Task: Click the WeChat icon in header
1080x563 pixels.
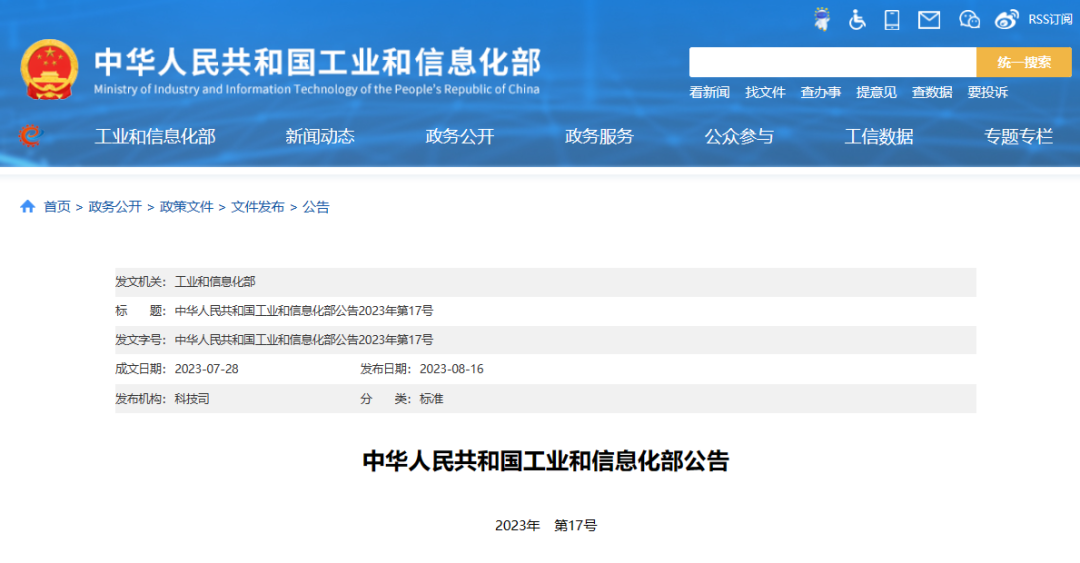Action: coord(969,19)
